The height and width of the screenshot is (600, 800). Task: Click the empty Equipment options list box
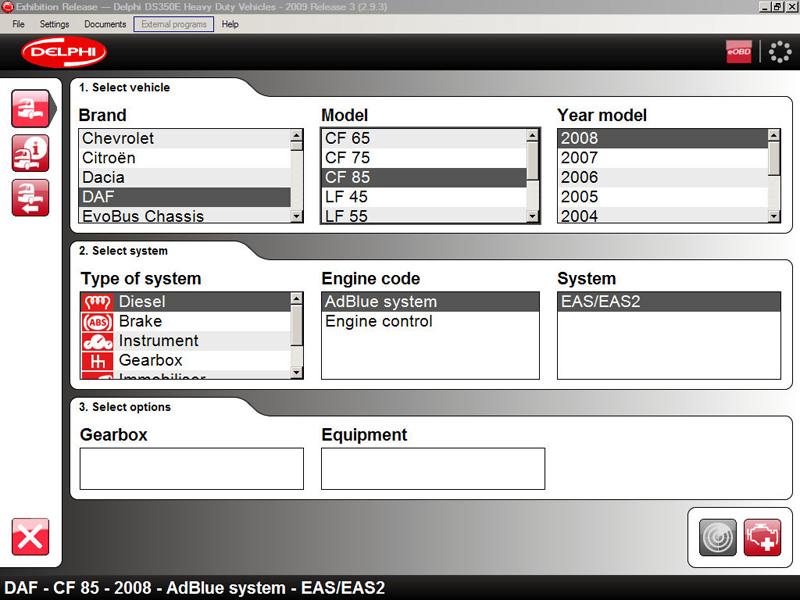(x=433, y=469)
